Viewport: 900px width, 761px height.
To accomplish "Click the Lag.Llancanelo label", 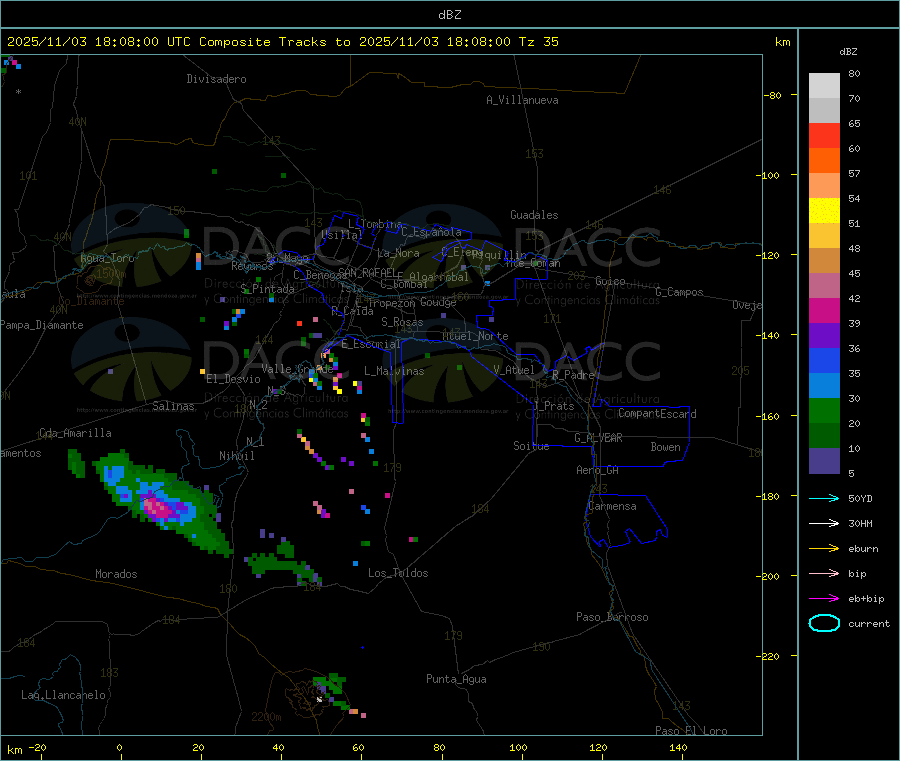I will (63, 695).
